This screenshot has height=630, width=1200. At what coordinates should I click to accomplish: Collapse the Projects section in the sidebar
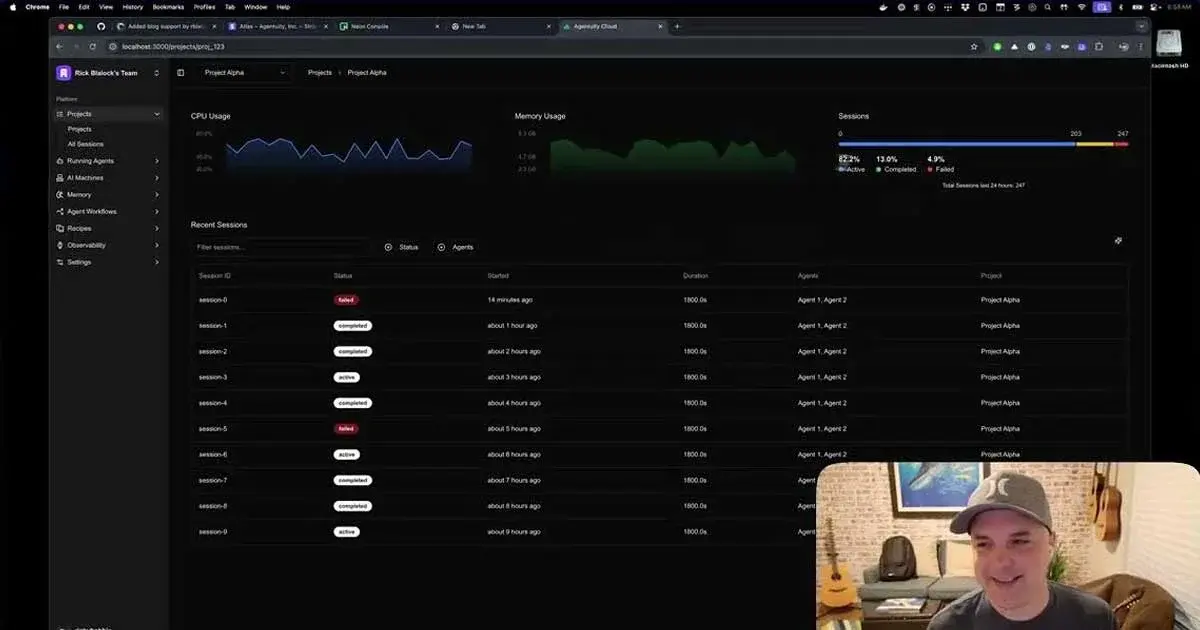tap(157, 113)
